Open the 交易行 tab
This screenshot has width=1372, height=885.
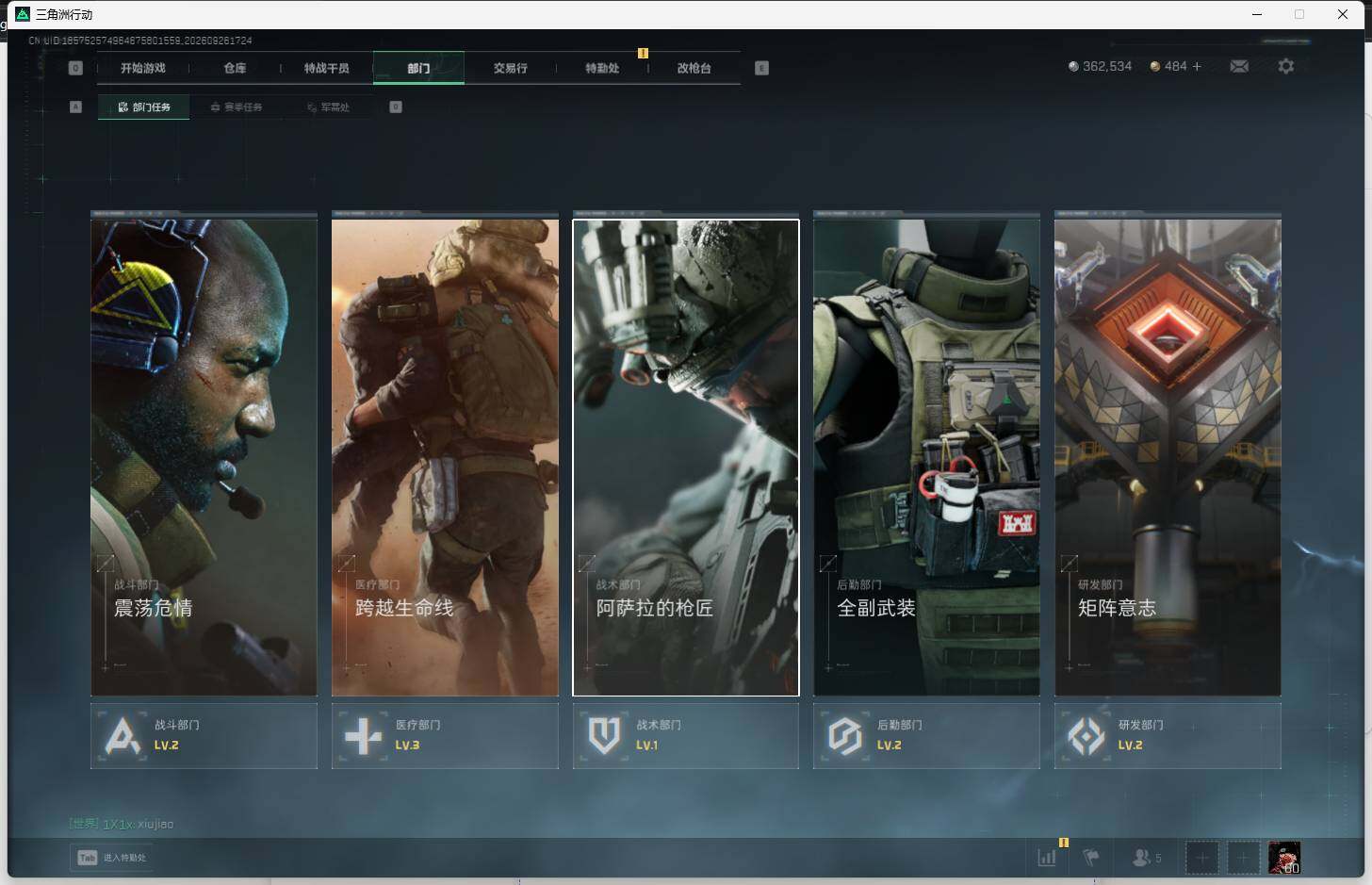510,68
